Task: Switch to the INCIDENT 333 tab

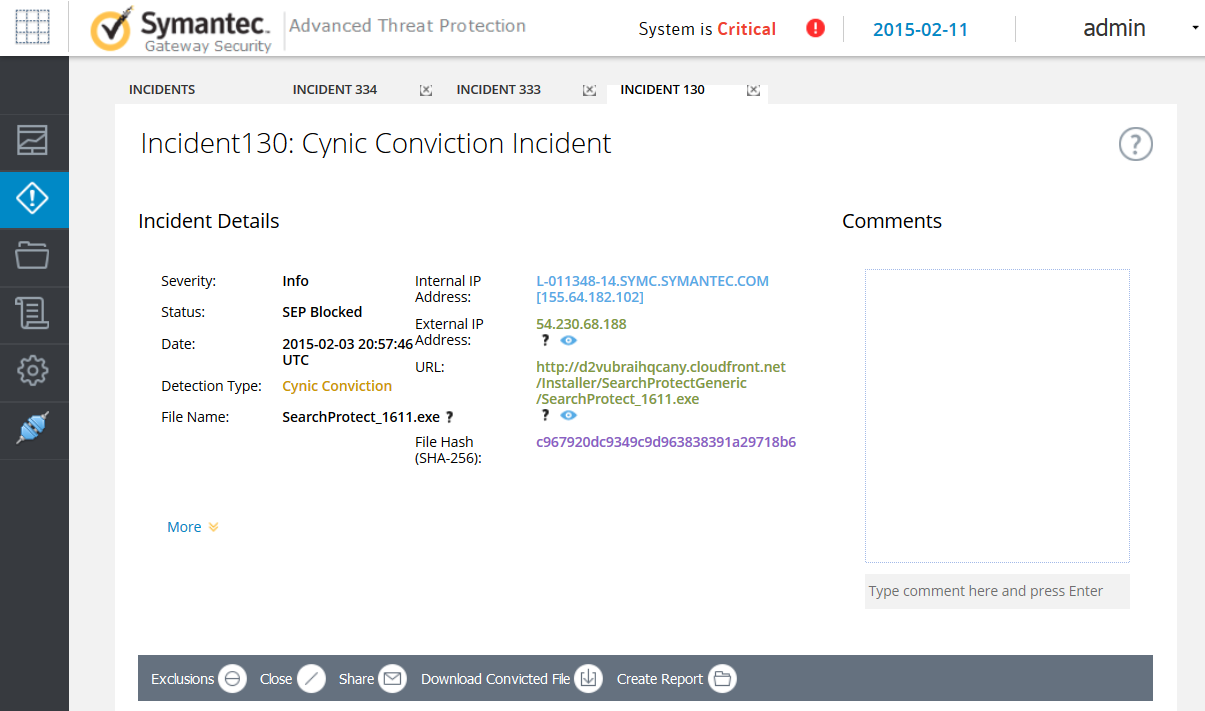Action: tap(499, 90)
